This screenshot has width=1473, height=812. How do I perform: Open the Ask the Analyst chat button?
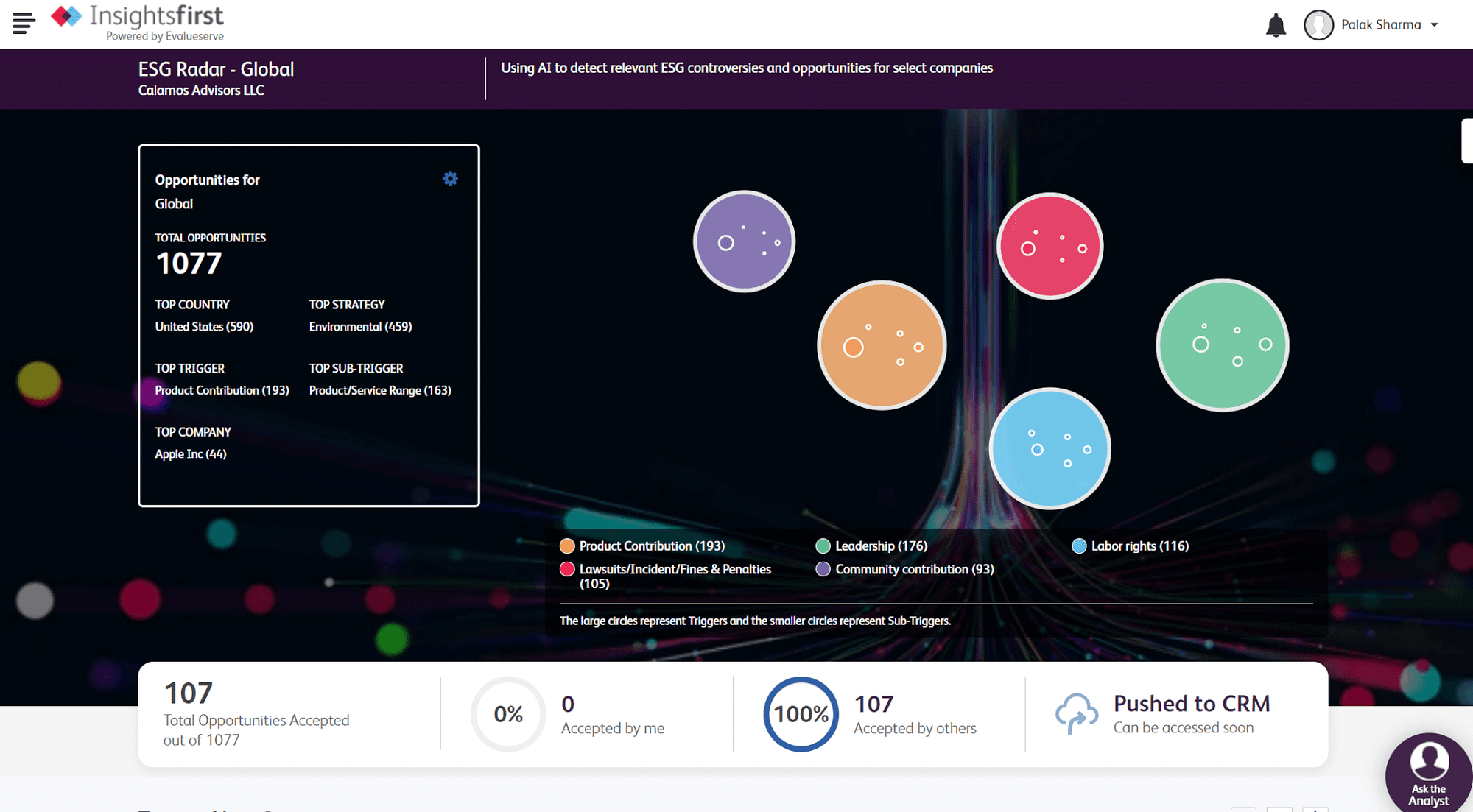(x=1429, y=773)
